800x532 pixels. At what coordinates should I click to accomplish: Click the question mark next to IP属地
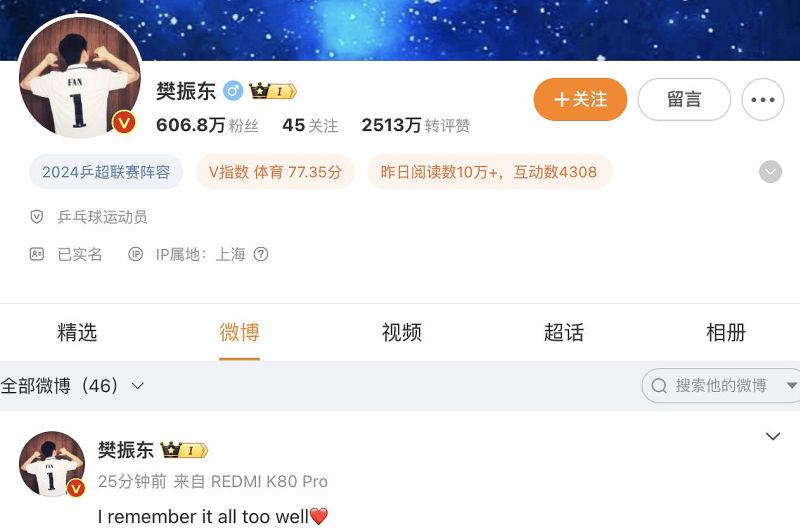pos(261,254)
